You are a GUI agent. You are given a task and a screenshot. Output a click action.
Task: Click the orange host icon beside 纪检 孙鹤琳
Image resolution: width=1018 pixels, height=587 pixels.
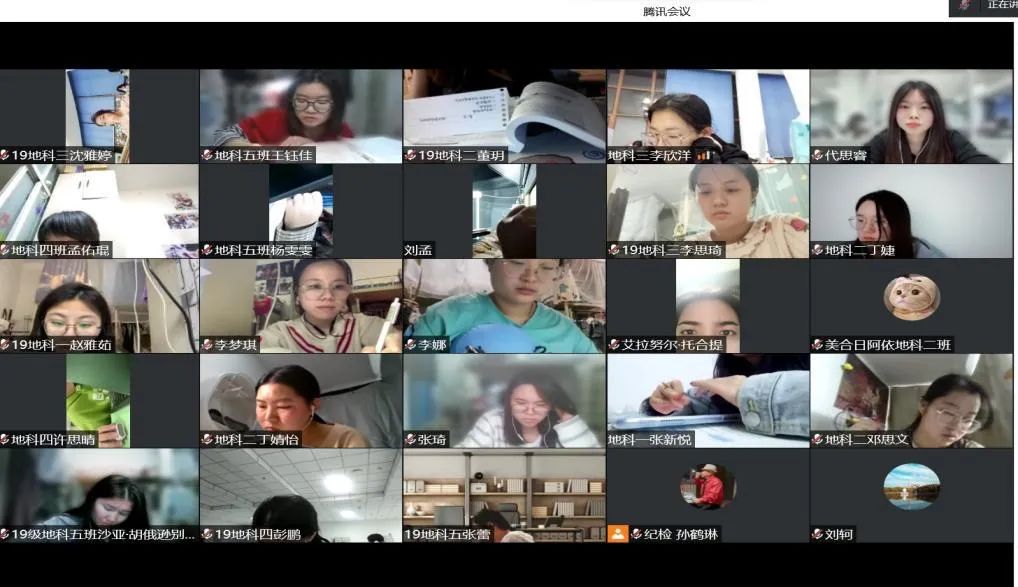coord(618,535)
